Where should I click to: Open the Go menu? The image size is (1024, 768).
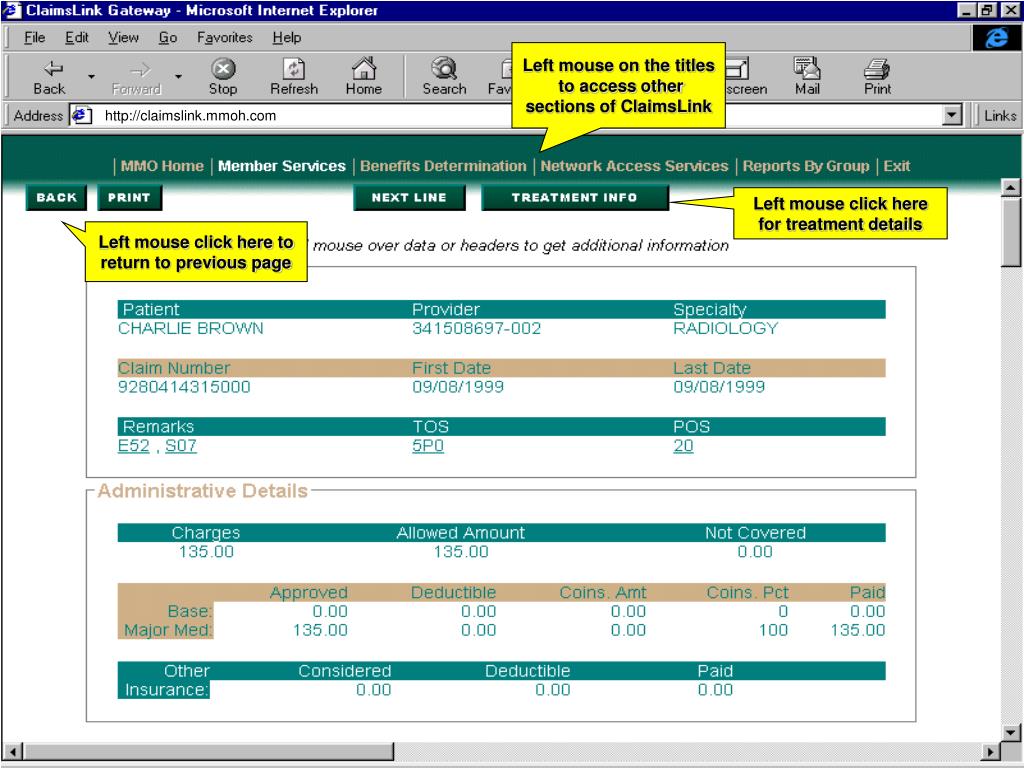coord(168,37)
